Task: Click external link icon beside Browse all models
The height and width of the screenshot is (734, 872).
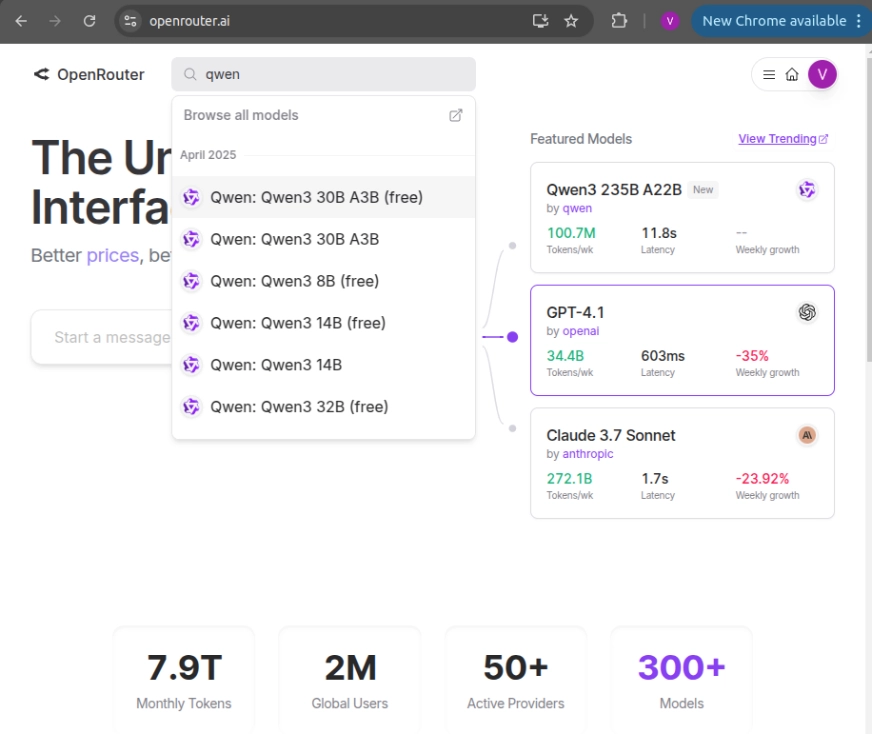Action: point(455,115)
